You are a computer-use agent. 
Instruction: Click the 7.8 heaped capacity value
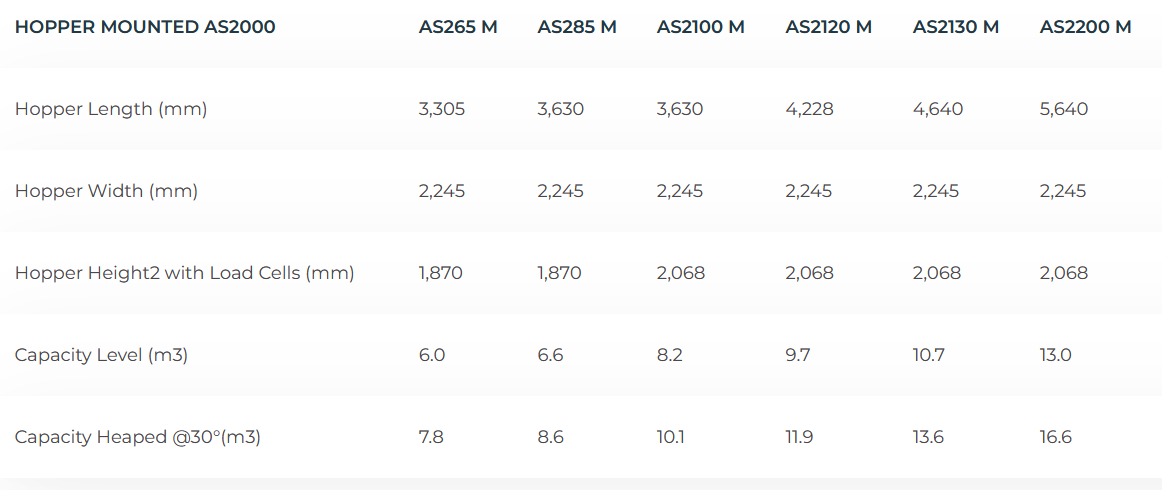pos(432,437)
